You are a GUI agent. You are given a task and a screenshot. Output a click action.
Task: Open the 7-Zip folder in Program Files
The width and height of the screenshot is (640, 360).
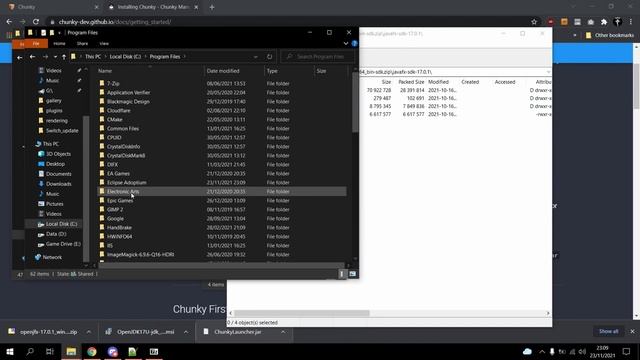coord(113,83)
